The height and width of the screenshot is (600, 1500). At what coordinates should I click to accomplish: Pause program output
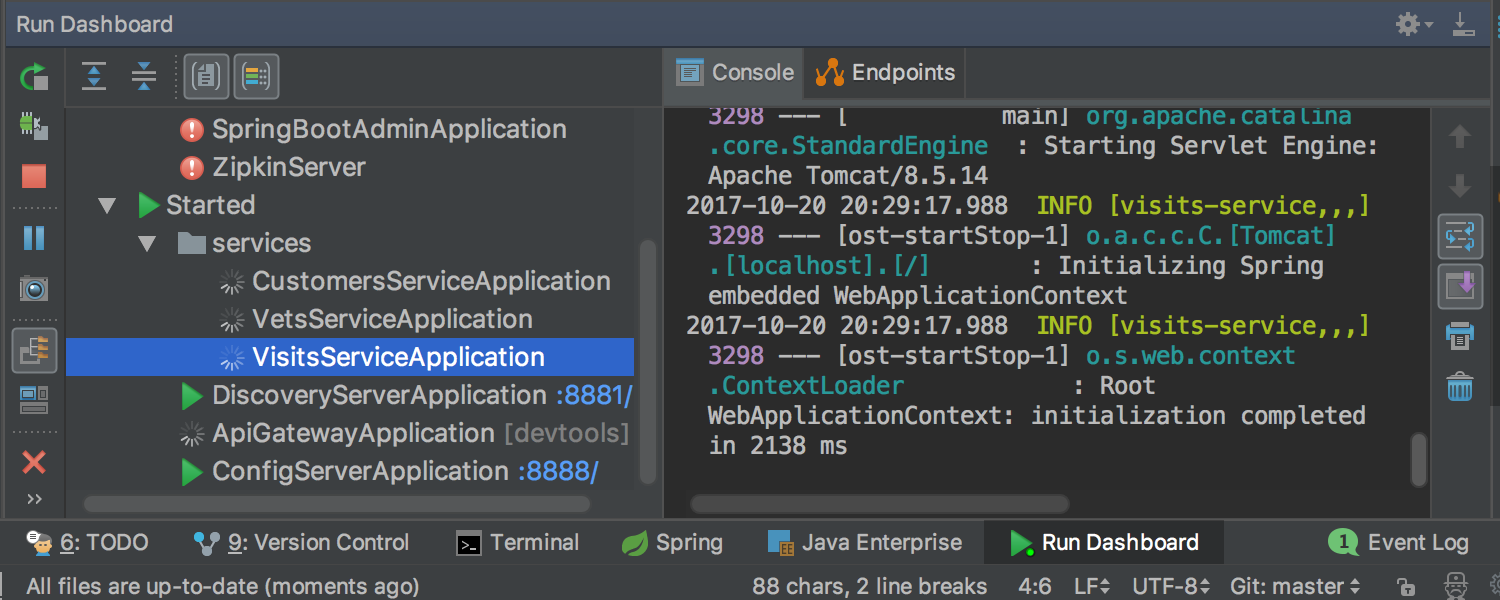click(34, 238)
